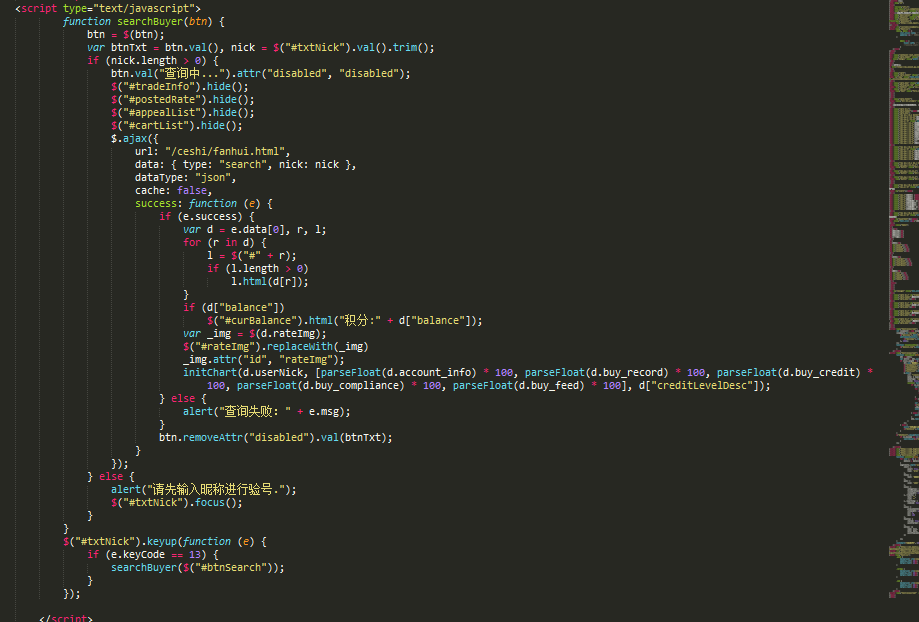Select the line hiding "#cartList"
The height and width of the screenshot is (622, 919).
click(176, 125)
